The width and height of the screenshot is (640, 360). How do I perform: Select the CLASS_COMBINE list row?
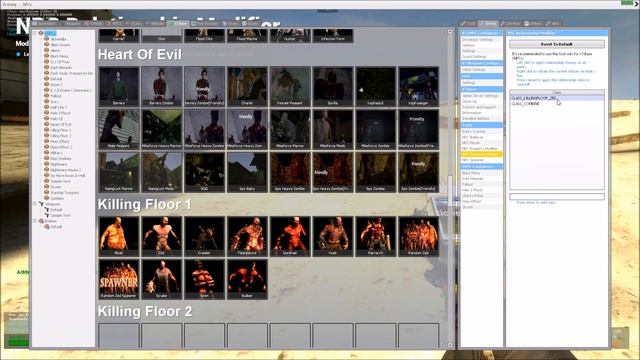(x=557, y=104)
